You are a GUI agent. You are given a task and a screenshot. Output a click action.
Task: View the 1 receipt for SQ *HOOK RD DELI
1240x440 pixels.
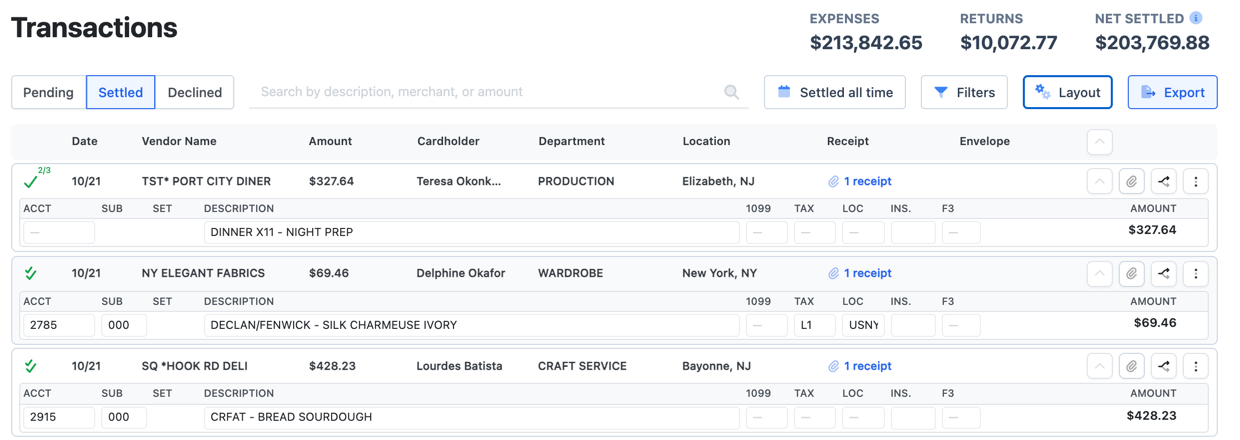(859, 366)
